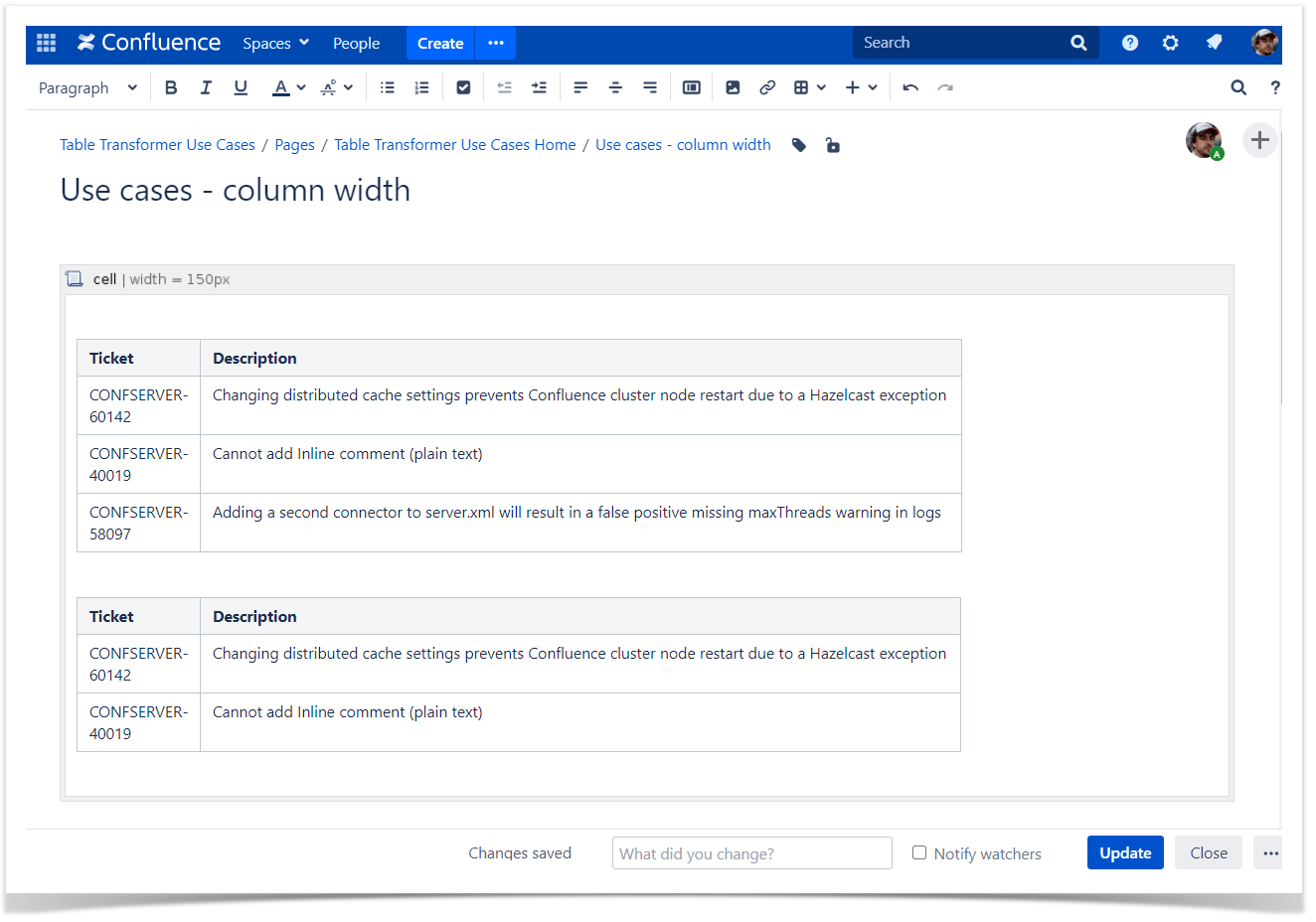1316x922 pixels.
Task: Open Table Transformer Use Cases breadcrumb
Action: [x=157, y=145]
